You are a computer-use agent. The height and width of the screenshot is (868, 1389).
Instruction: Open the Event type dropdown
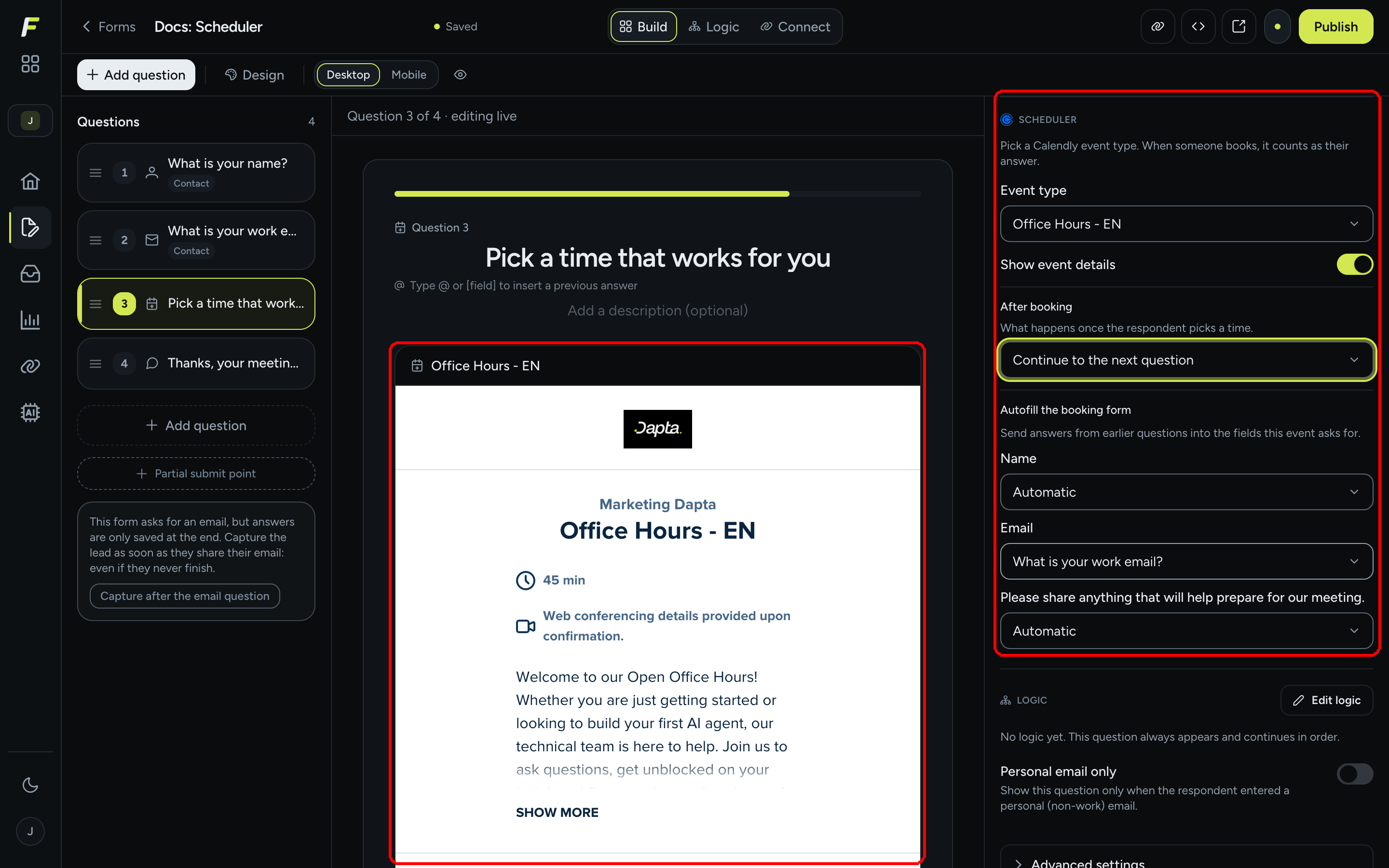pyautogui.click(x=1186, y=224)
